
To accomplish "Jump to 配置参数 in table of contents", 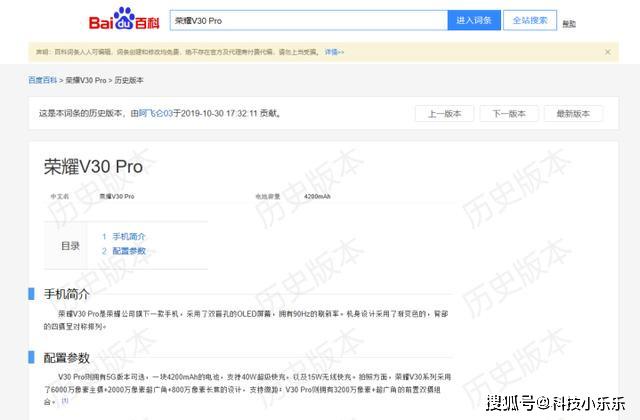I will [x=129, y=251].
